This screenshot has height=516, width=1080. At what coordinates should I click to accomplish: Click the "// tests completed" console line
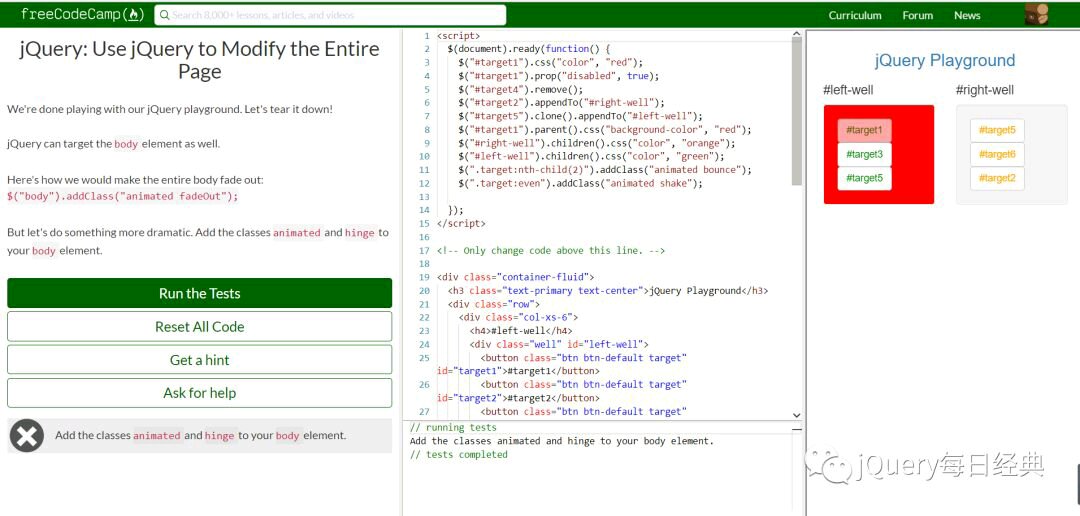[x=459, y=455]
